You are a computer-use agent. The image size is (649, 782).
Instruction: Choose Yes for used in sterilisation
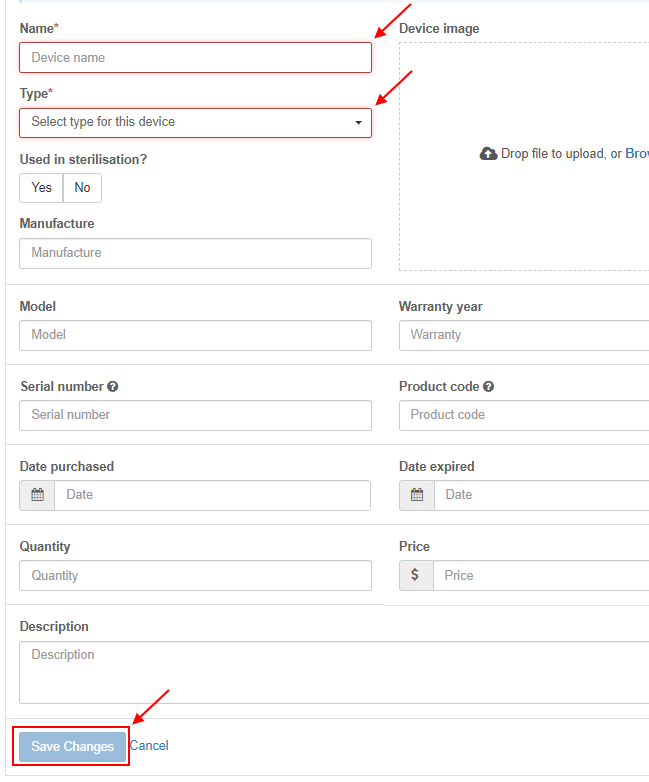pos(41,188)
